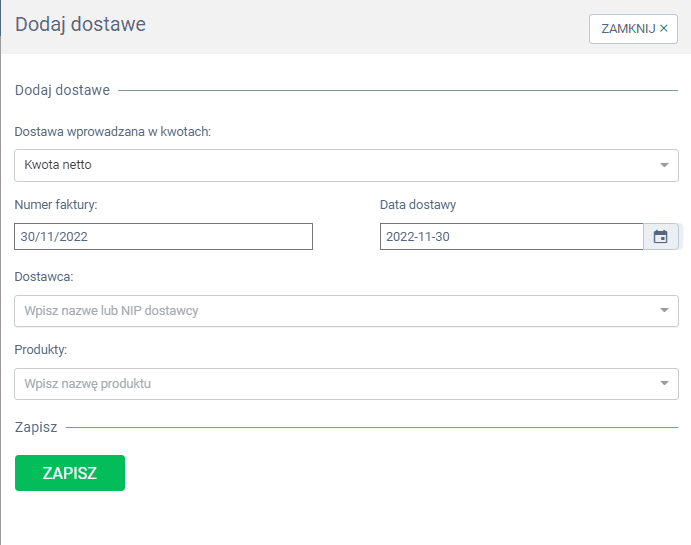The height and width of the screenshot is (545, 691).
Task: Click the gray dialog header bar
Action: tap(350, 27)
